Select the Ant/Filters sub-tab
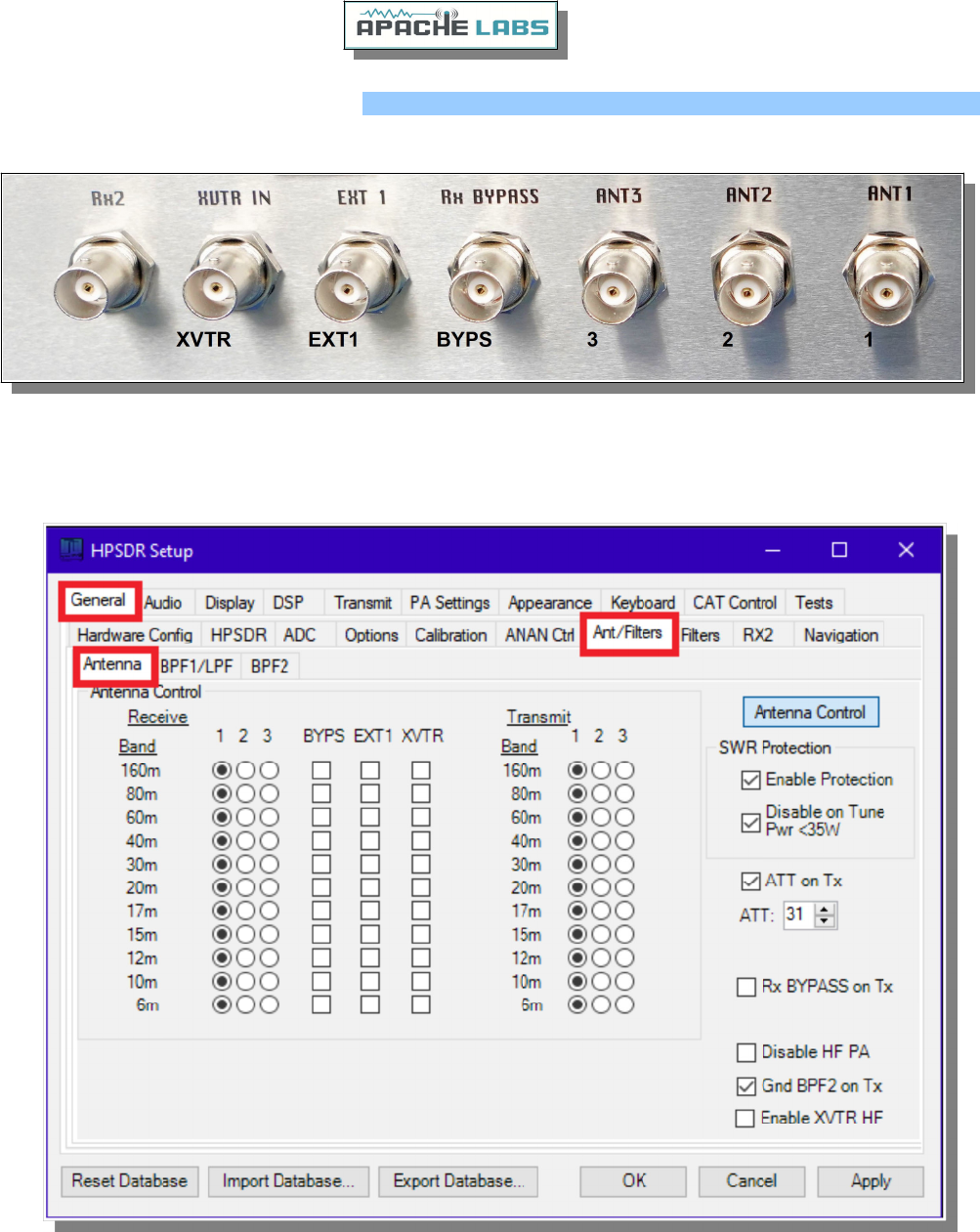The height and width of the screenshot is (1232, 980). [x=627, y=633]
